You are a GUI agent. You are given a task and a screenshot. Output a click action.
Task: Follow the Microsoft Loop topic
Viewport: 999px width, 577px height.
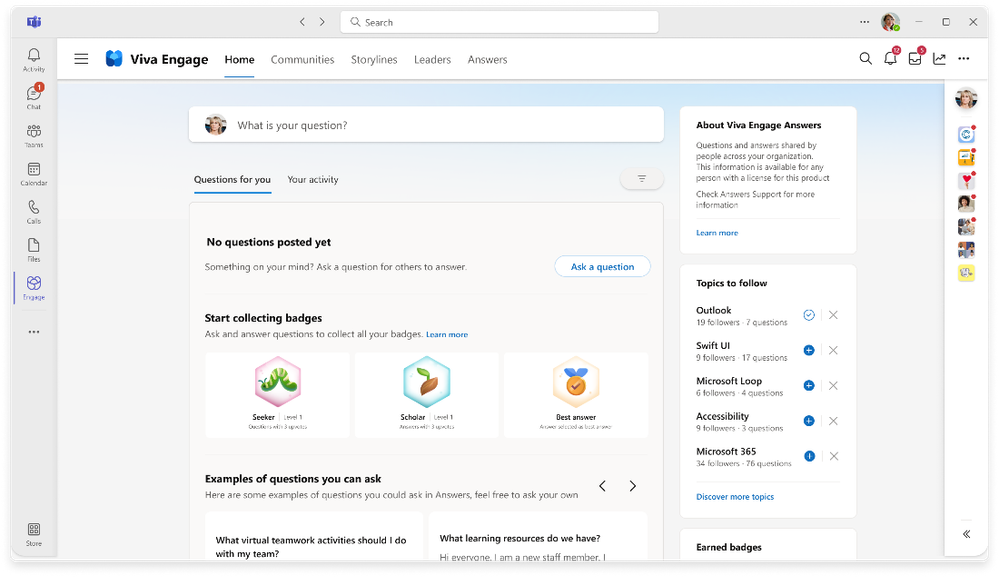(x=809, y=385)
